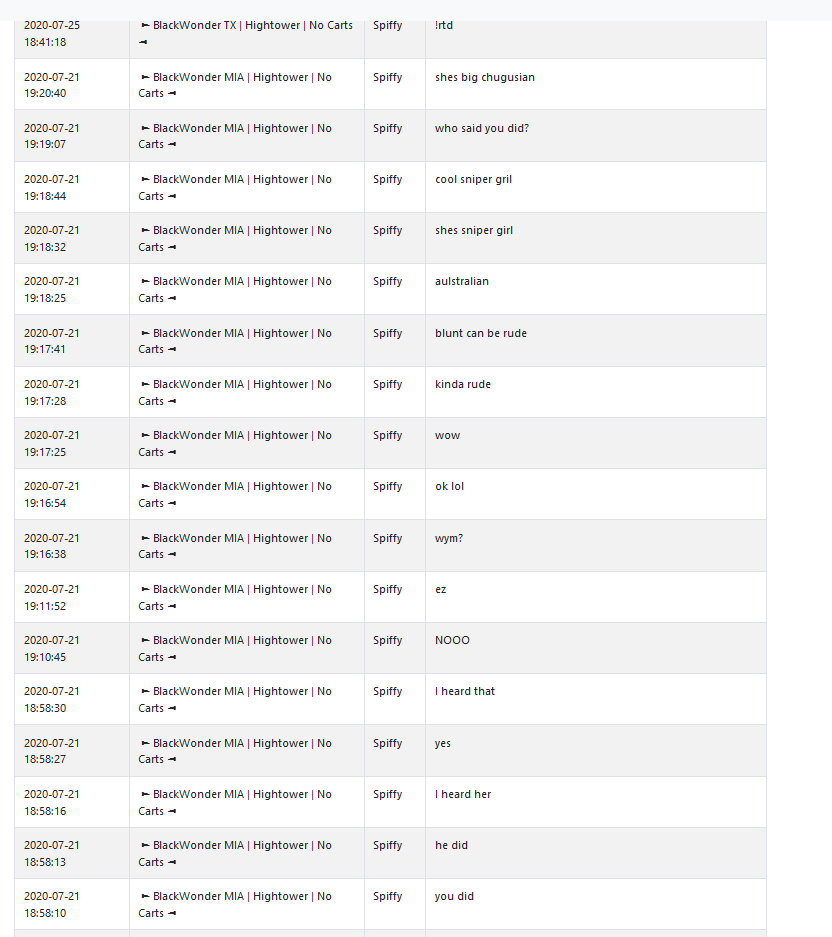
Task: Open BlackWonder TX Hightower server entry
Action: click(x=246, y=33)
